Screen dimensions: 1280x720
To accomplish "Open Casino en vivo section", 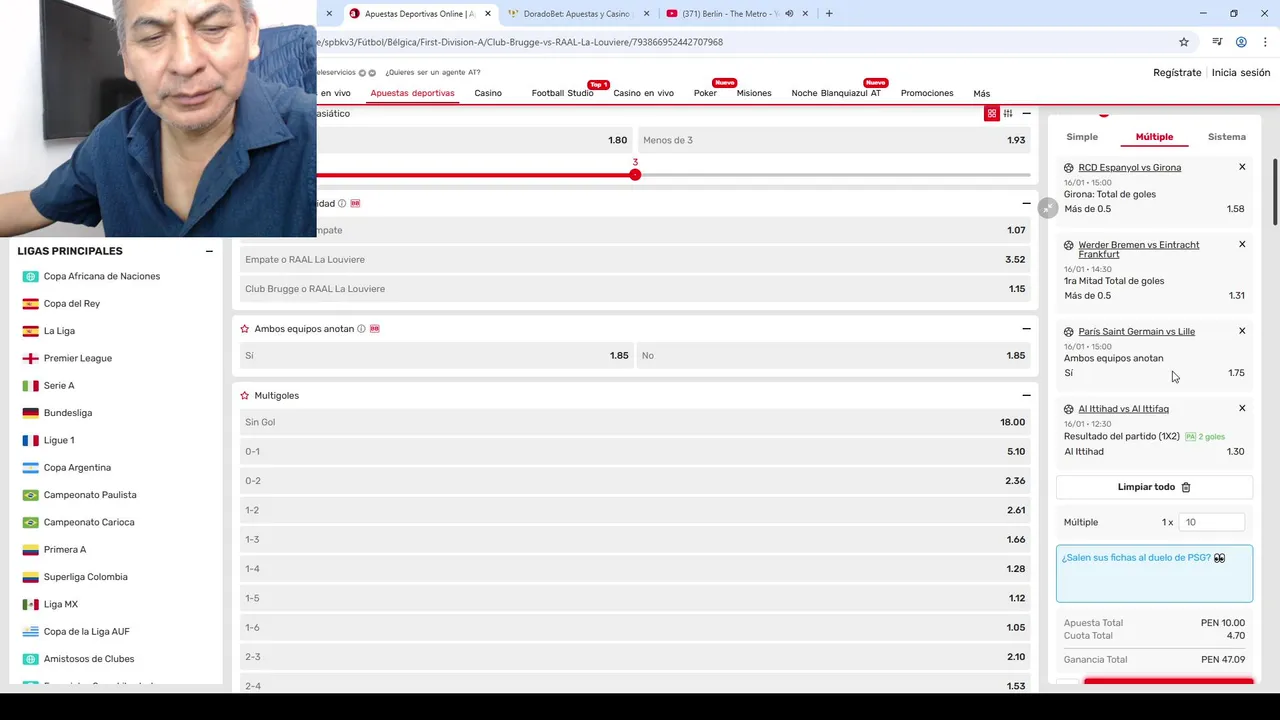I will coord(643,93).
